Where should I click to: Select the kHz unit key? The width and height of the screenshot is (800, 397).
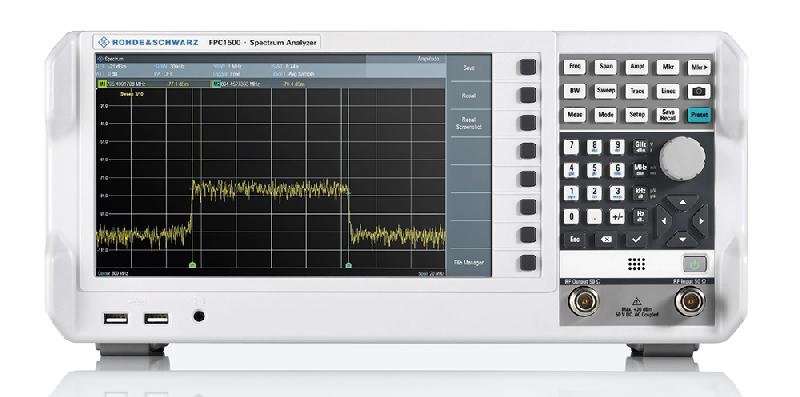point(640,193)
